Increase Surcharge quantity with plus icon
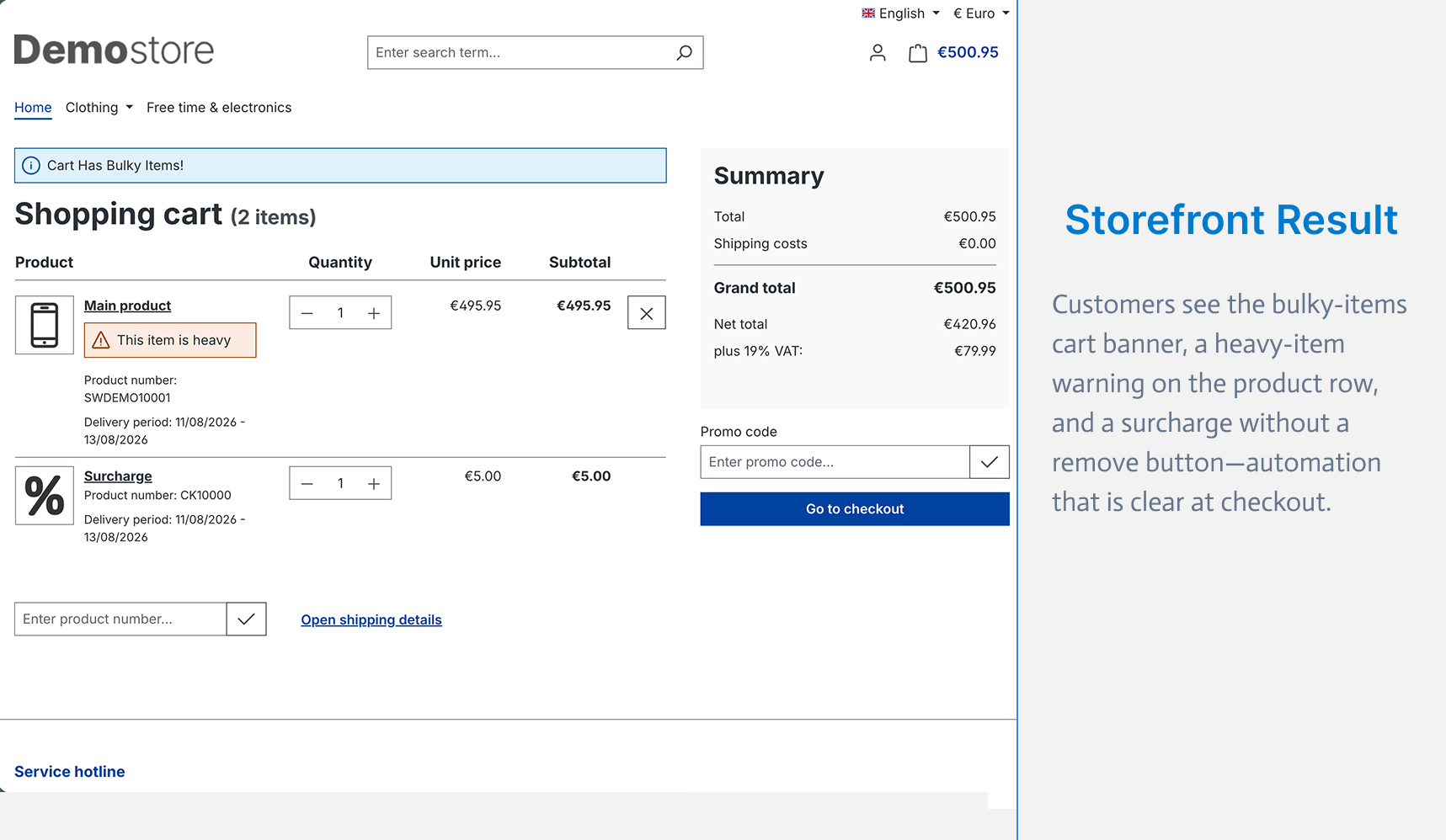 (x=374, y=483)
